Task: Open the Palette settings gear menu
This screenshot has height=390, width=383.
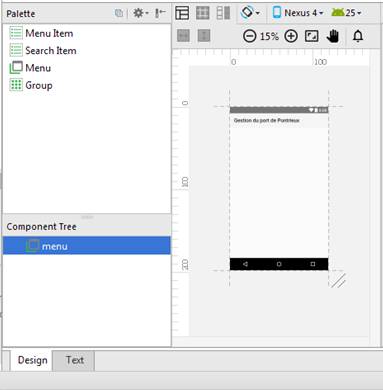Action: (x=140, y=13)
